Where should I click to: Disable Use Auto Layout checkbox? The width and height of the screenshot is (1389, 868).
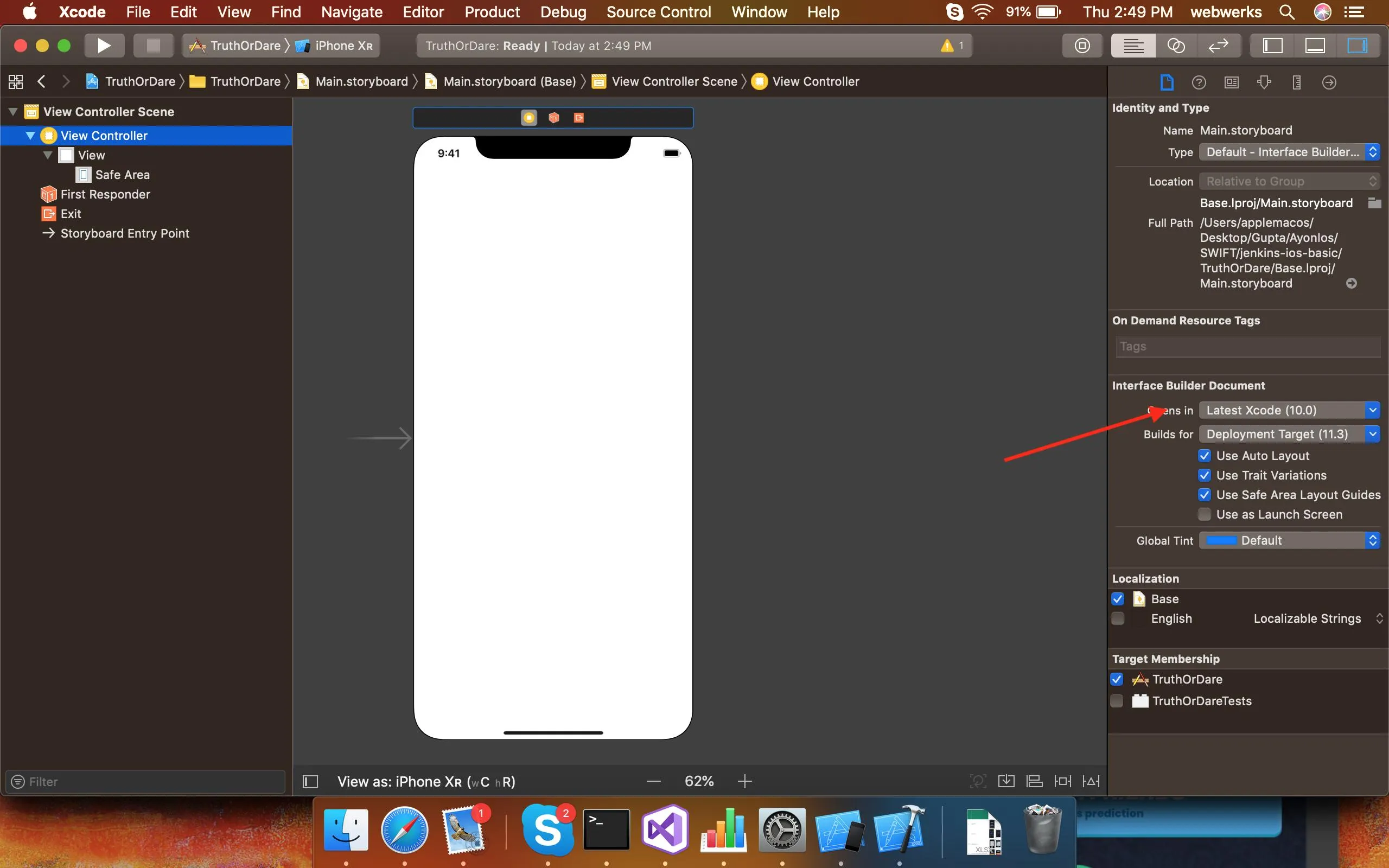1204,456
